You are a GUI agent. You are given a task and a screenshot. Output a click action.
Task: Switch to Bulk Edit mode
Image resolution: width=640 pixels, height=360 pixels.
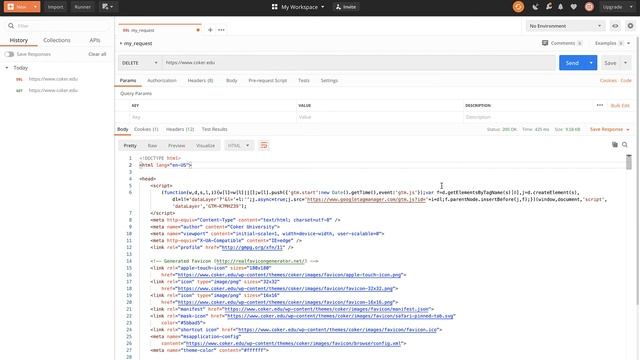[620, 105]
